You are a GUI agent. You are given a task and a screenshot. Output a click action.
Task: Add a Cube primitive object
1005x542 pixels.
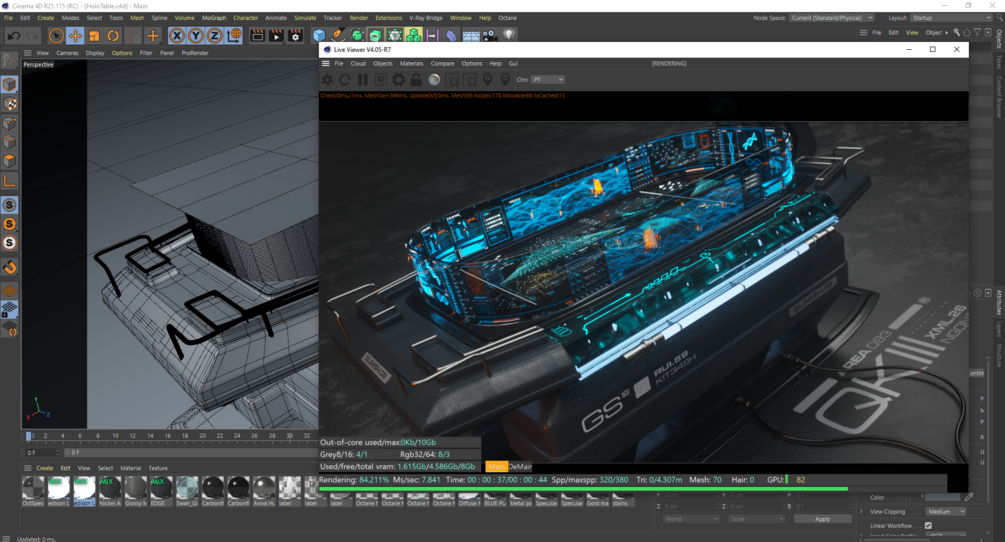(x=319, y=35)
